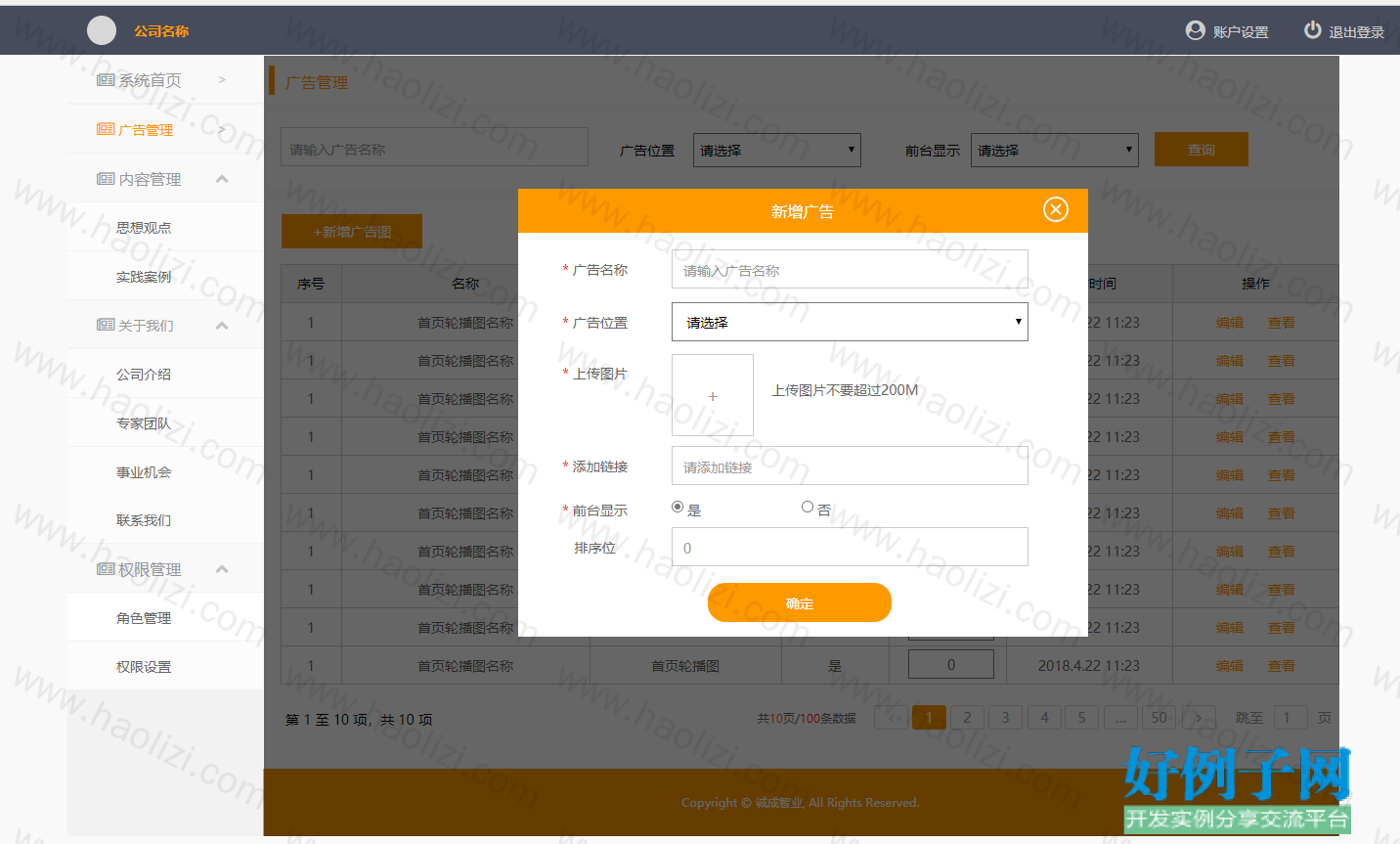1400x844 pixels.
Task: Focus the 广告名称 input in the dialog
Action: tap(850, 269)
